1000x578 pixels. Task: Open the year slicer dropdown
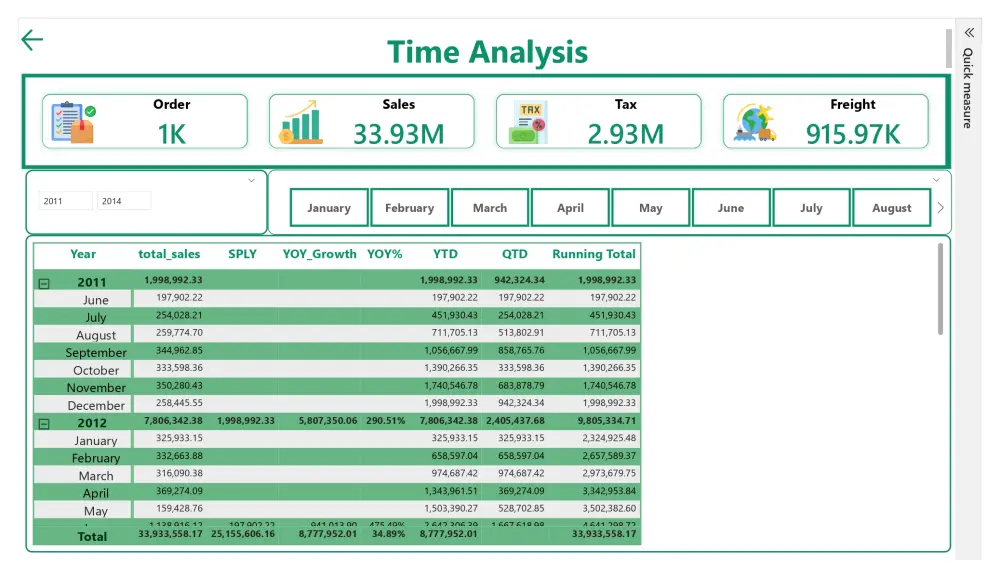point(252,181)
